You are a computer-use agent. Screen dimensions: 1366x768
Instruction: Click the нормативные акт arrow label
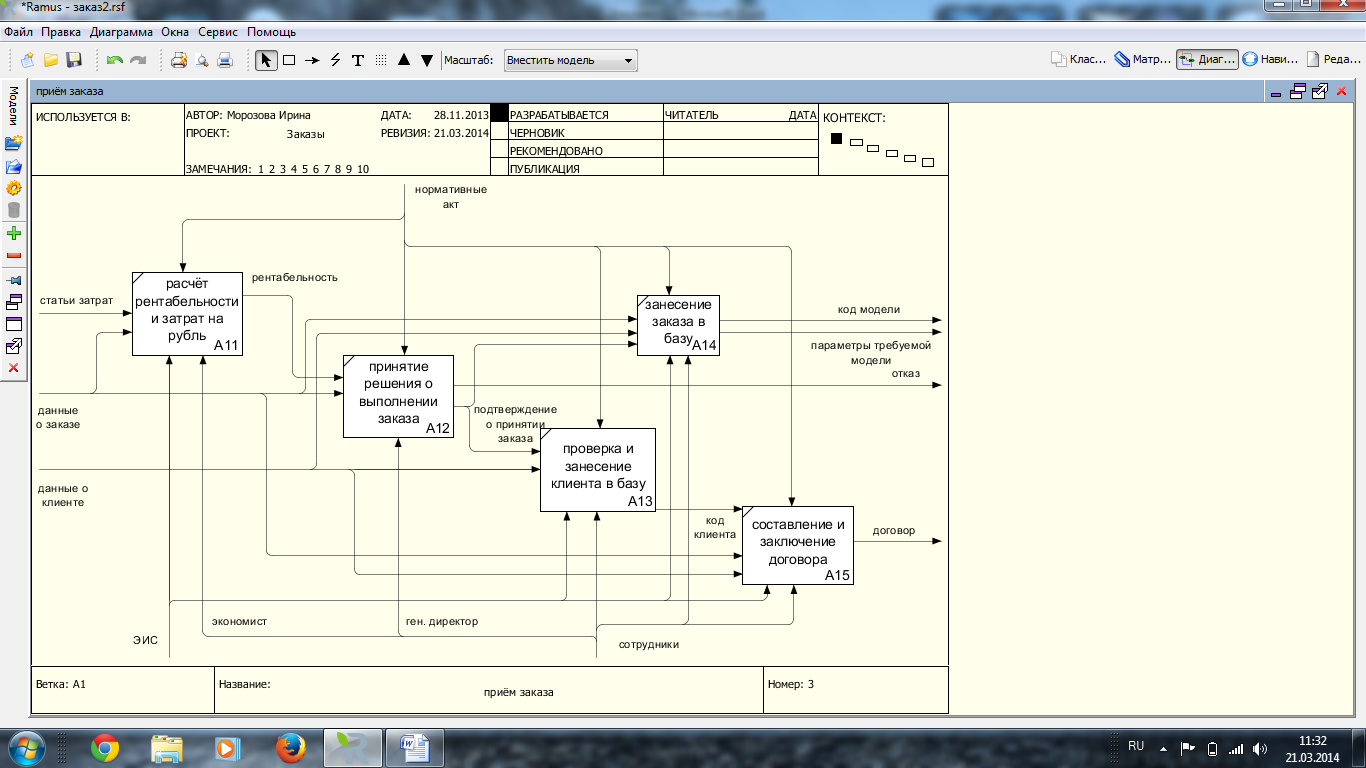click(x=451, y=196)
